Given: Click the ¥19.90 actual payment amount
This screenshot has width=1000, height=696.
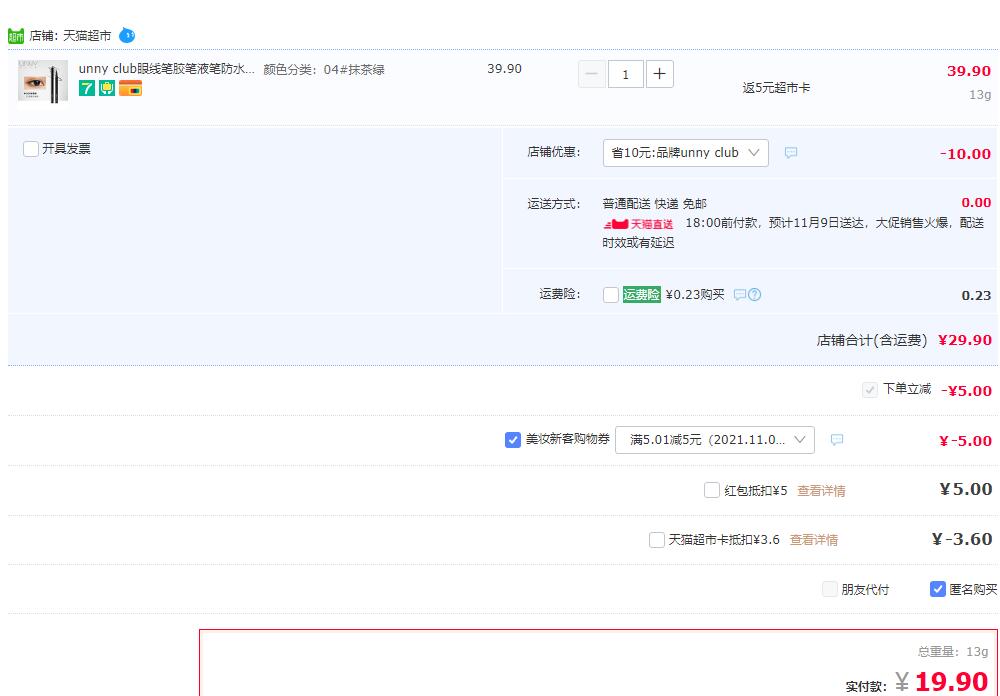Looking at the screenshot, I should click(942, 681).
